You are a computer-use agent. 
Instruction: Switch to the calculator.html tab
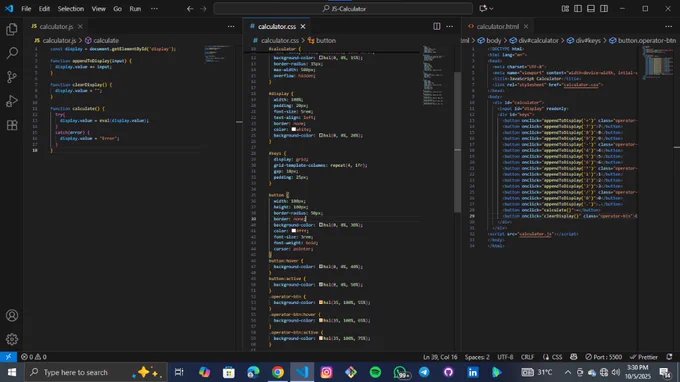click(x=497, y=26)
